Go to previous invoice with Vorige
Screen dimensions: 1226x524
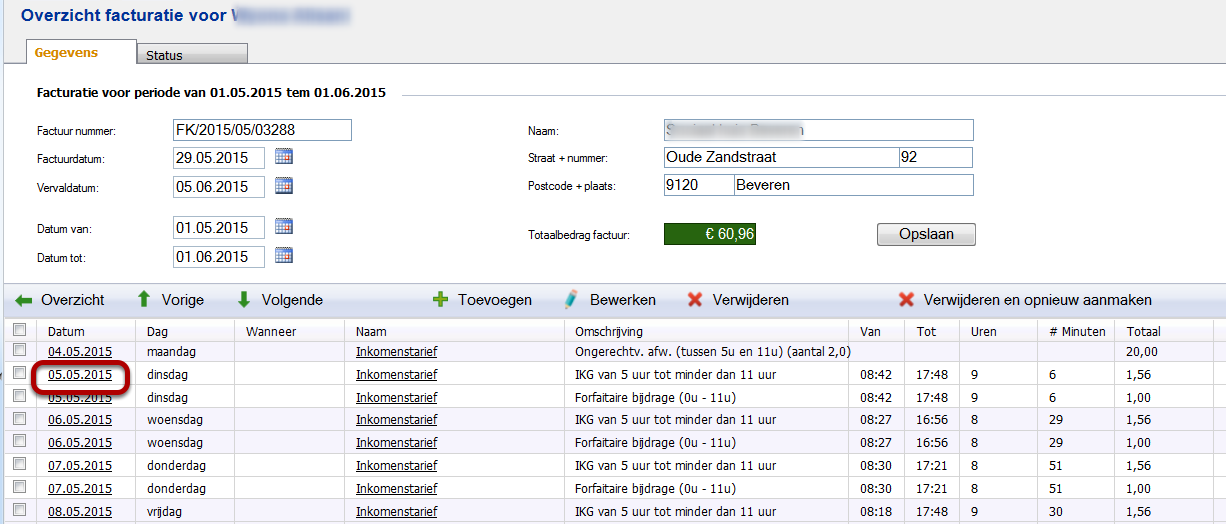click(144, 300)
